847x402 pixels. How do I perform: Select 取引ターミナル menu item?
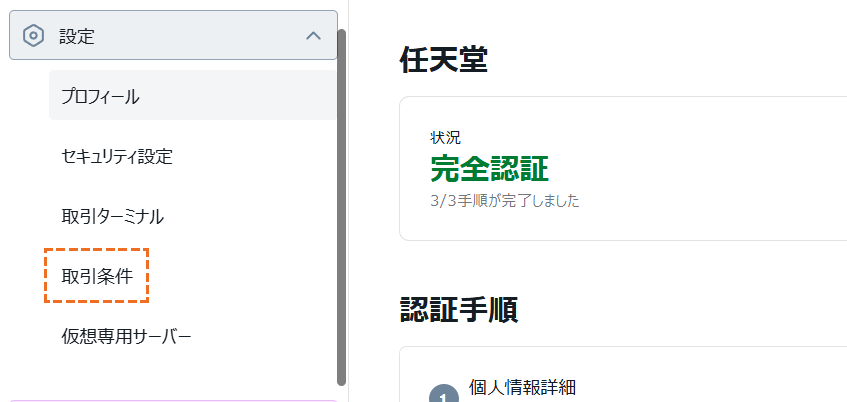tap(112, 217)
